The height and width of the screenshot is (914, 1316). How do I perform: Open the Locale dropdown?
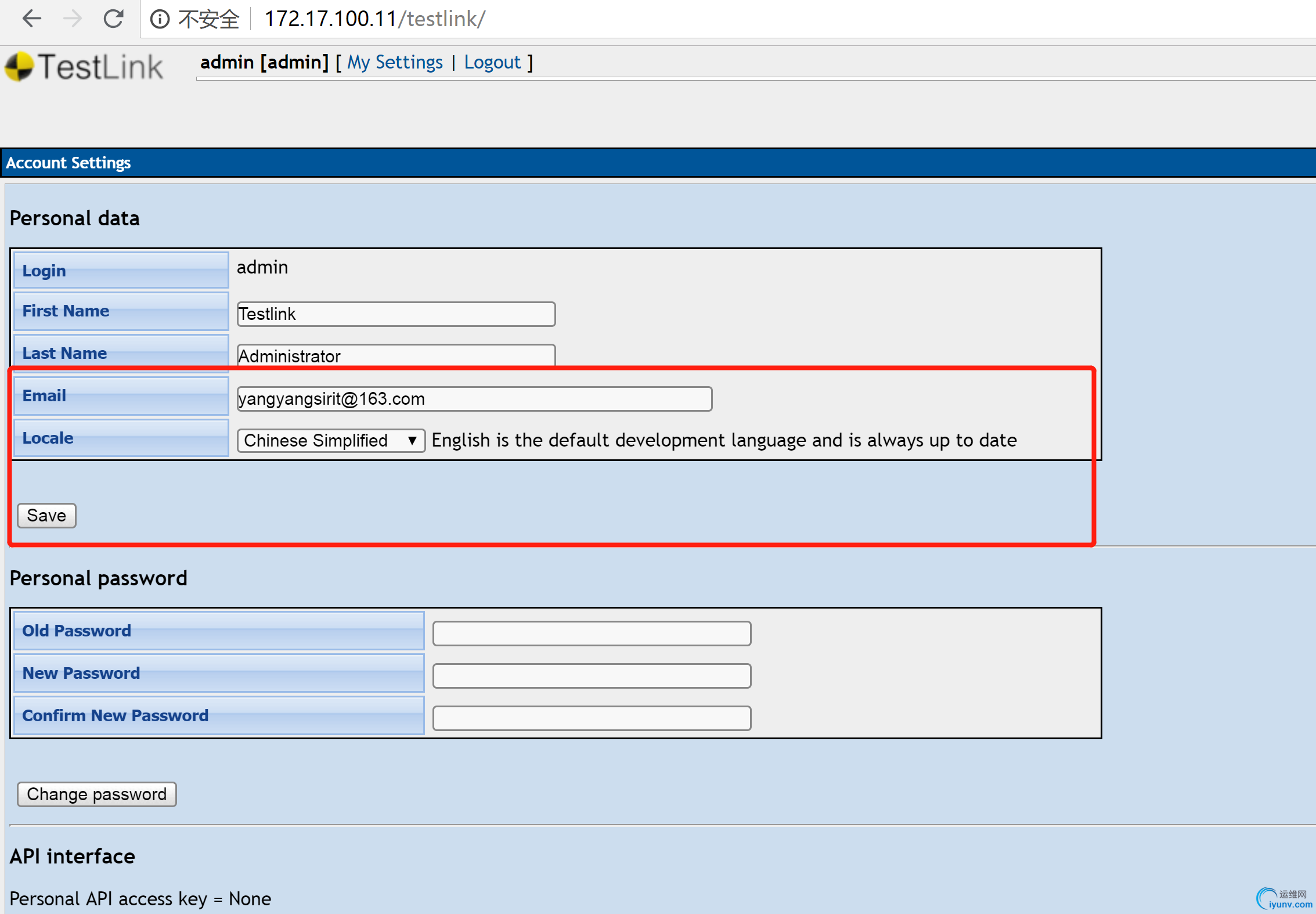click(x=331, y=441)
